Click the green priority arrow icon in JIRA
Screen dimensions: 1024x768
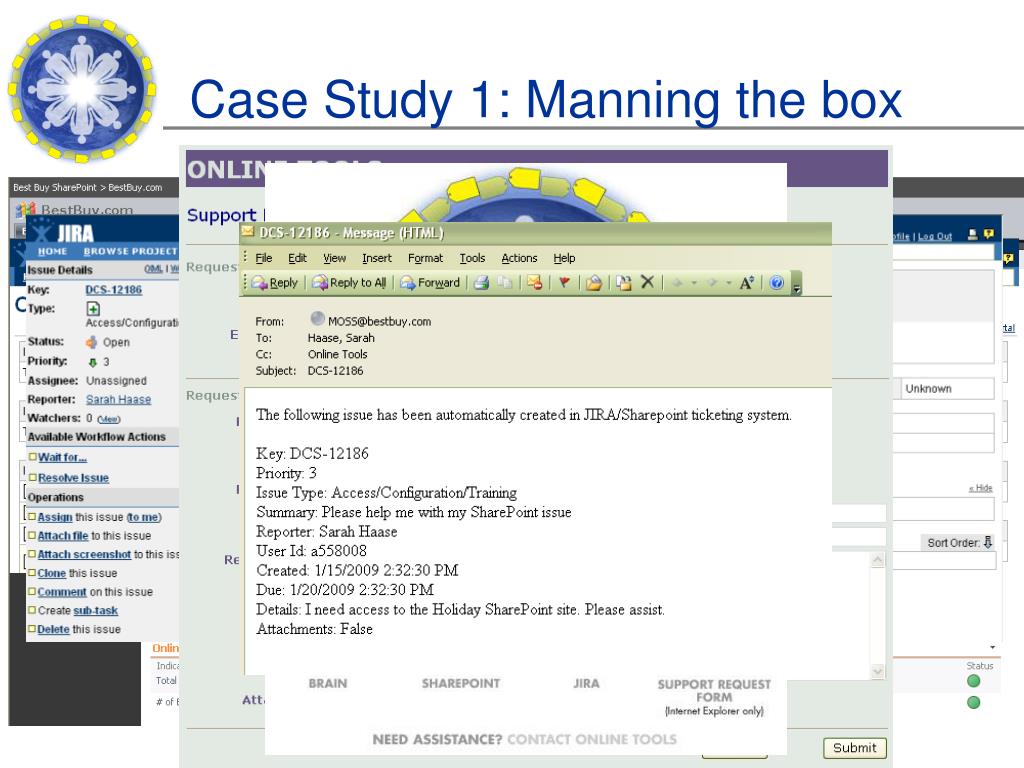click(93, 362)
